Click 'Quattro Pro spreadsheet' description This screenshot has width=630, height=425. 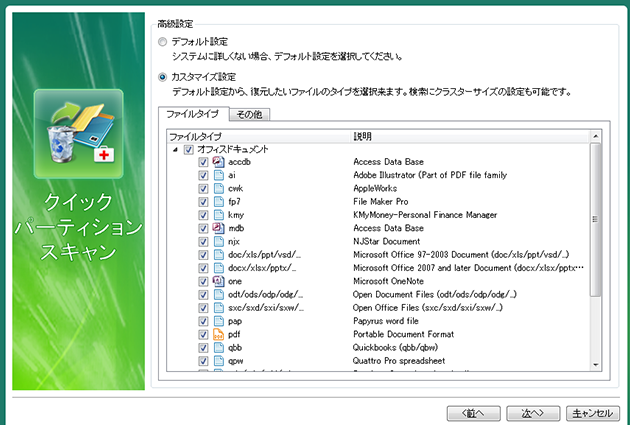[x=399, y=361]
